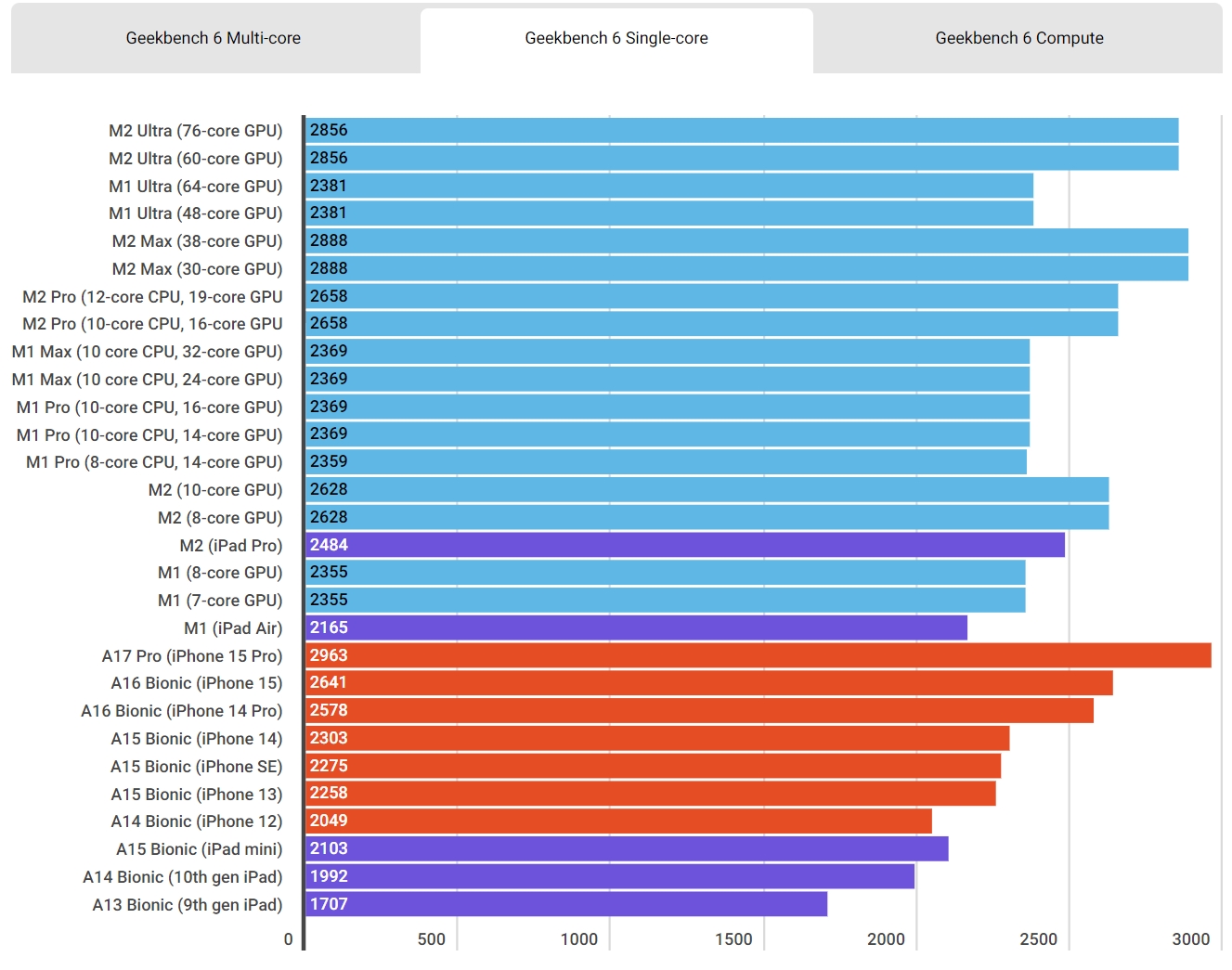Click the M1 Ultra (64-core GPU) bar

click(x=669, y=186)
